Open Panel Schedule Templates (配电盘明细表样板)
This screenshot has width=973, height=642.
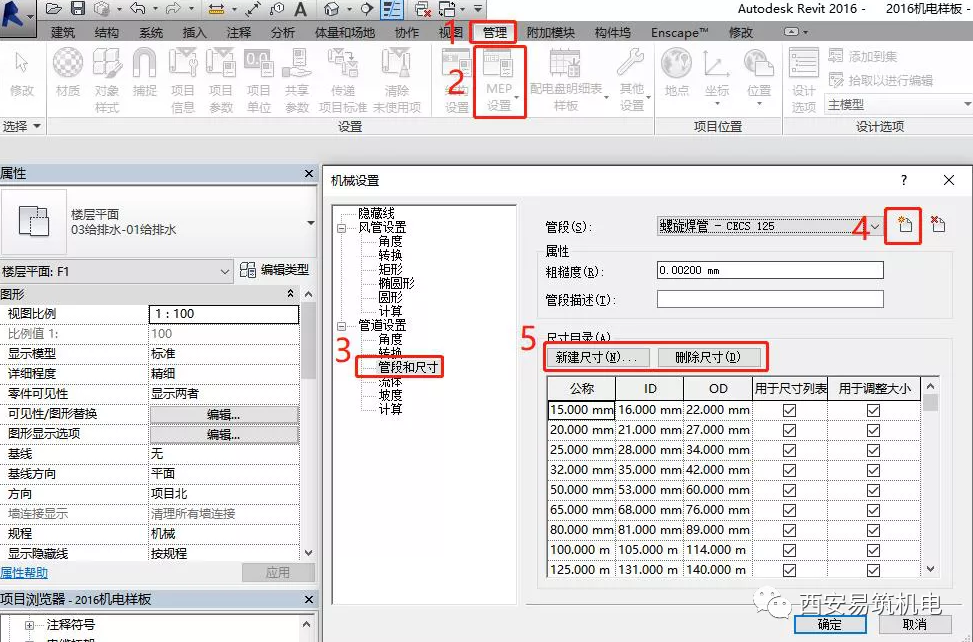[566, 81]
